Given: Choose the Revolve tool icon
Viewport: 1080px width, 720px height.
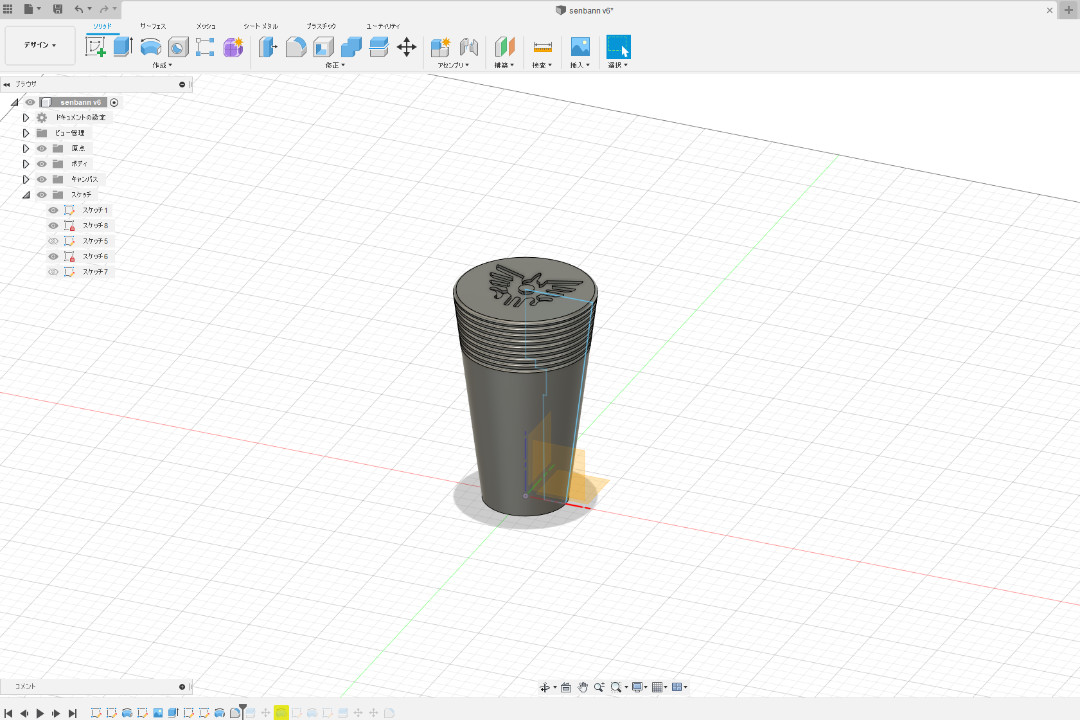Looking at the screenshot, I should tap(151, 47).
